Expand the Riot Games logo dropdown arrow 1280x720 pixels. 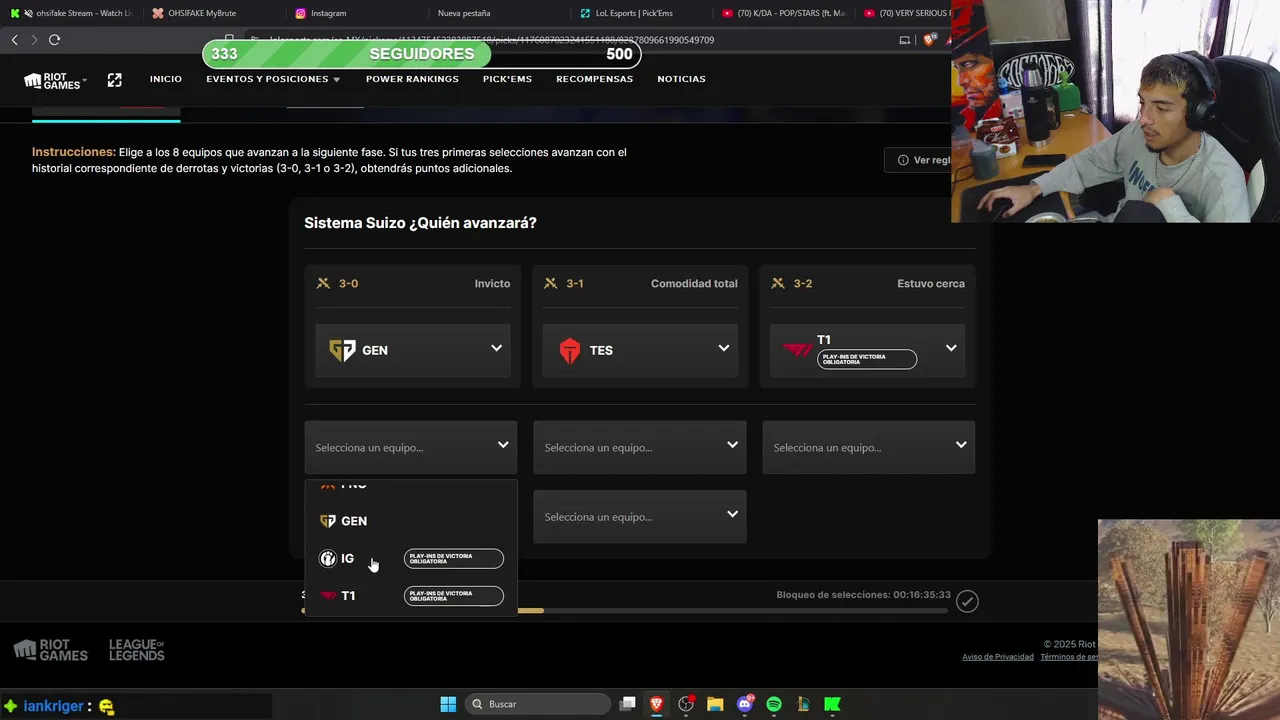84,79
